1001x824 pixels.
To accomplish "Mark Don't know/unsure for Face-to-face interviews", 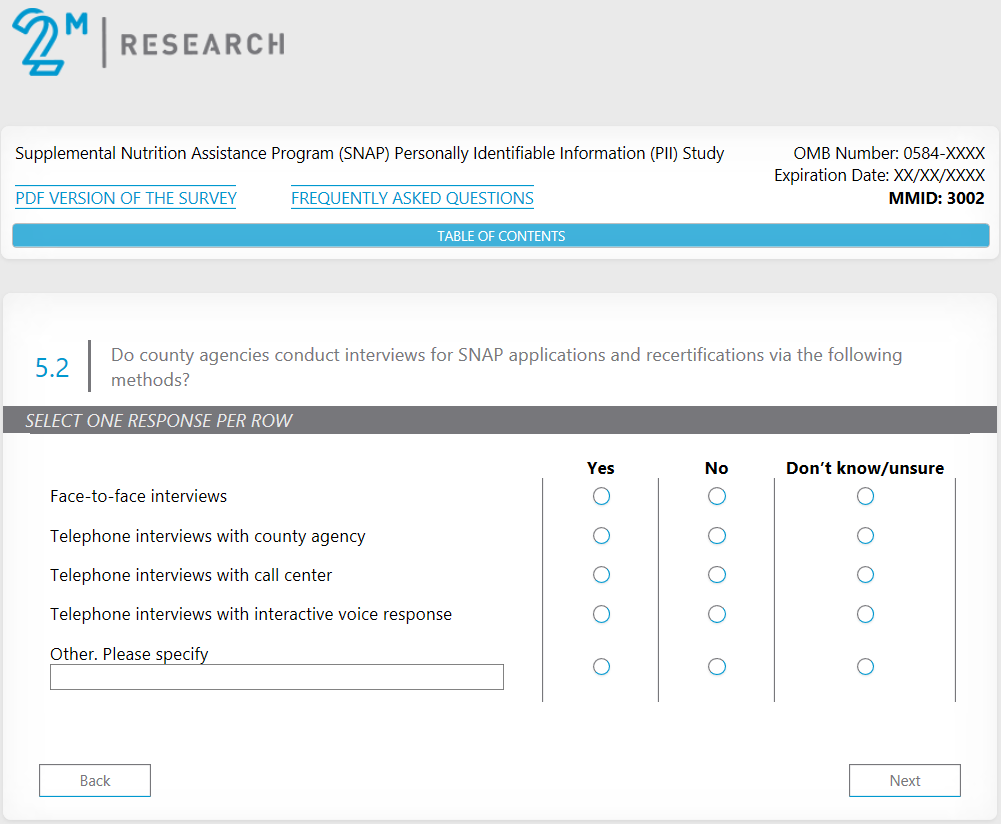I will pyautogui.click(x=865, y=496).
